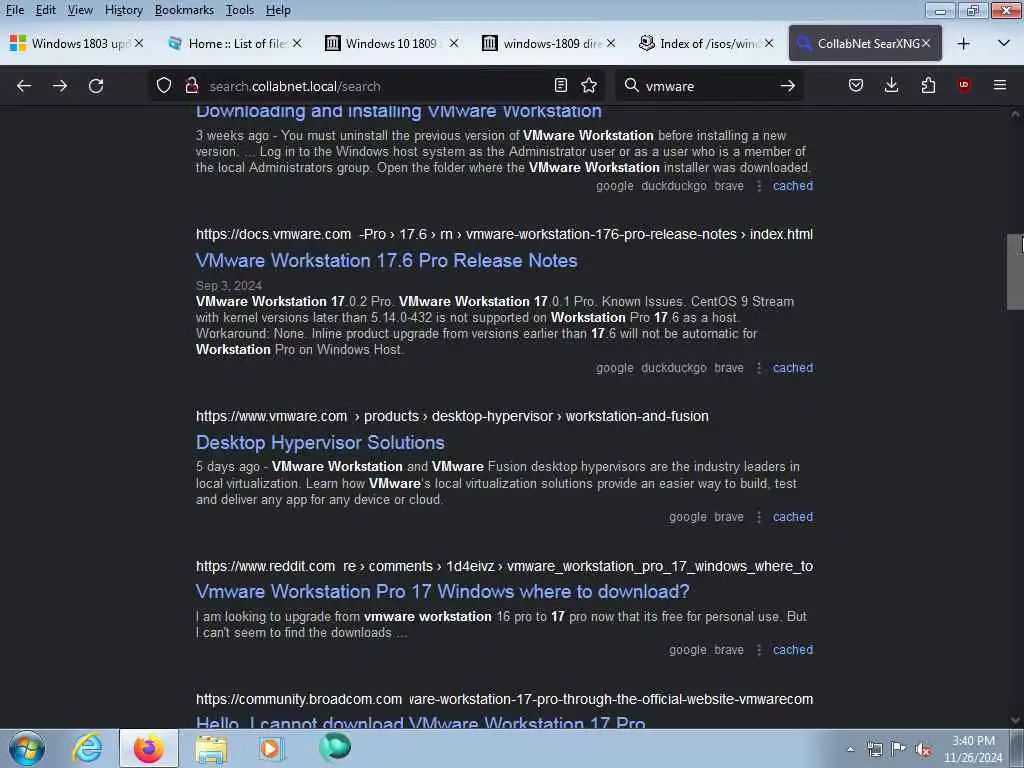The height and width of the screenshot is (768, 1024).
Task: Click the muted volume tray icon
Action: 923,750
